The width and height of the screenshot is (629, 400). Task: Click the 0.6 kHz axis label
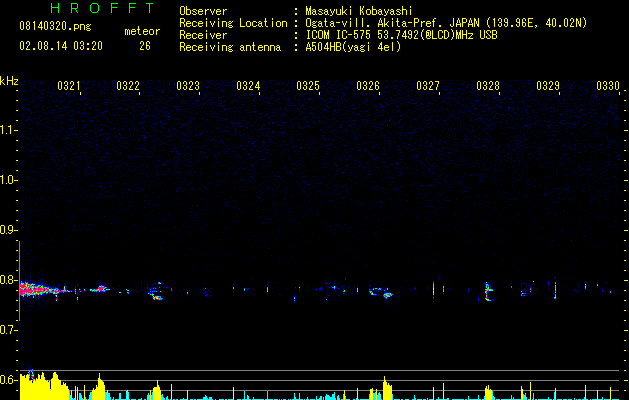(x=8, y=380)
